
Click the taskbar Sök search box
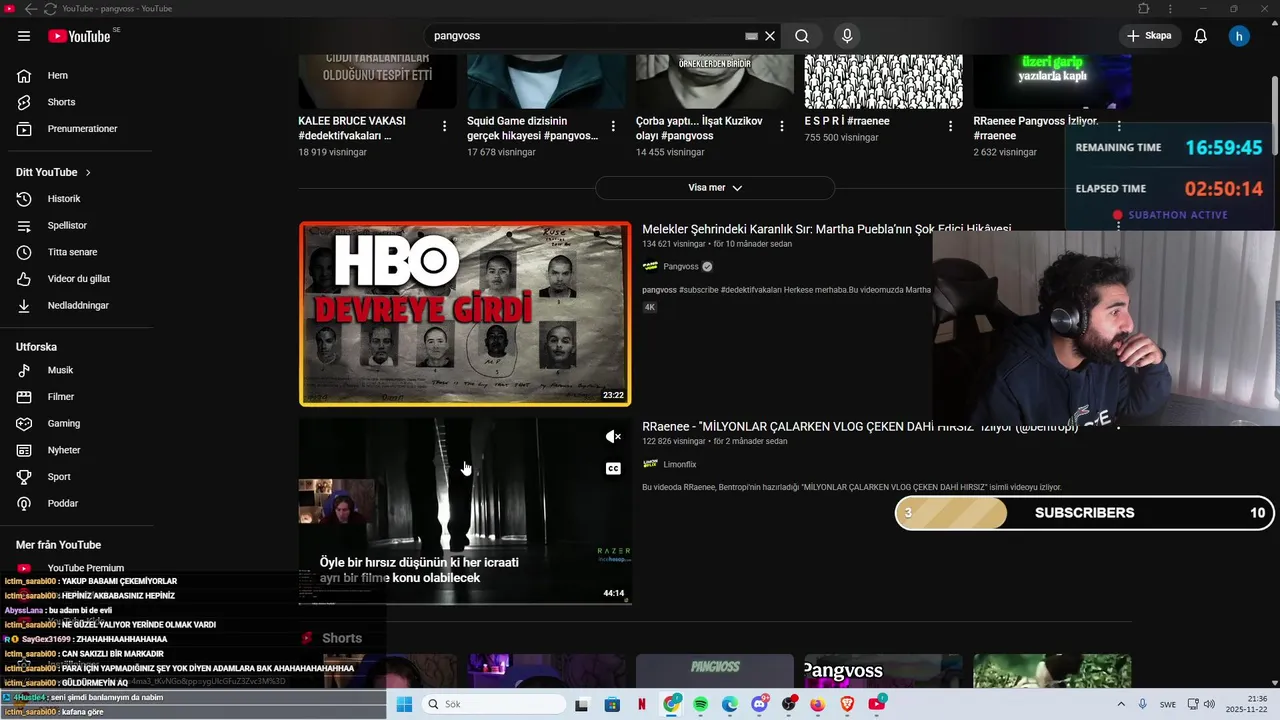(493, 704)
